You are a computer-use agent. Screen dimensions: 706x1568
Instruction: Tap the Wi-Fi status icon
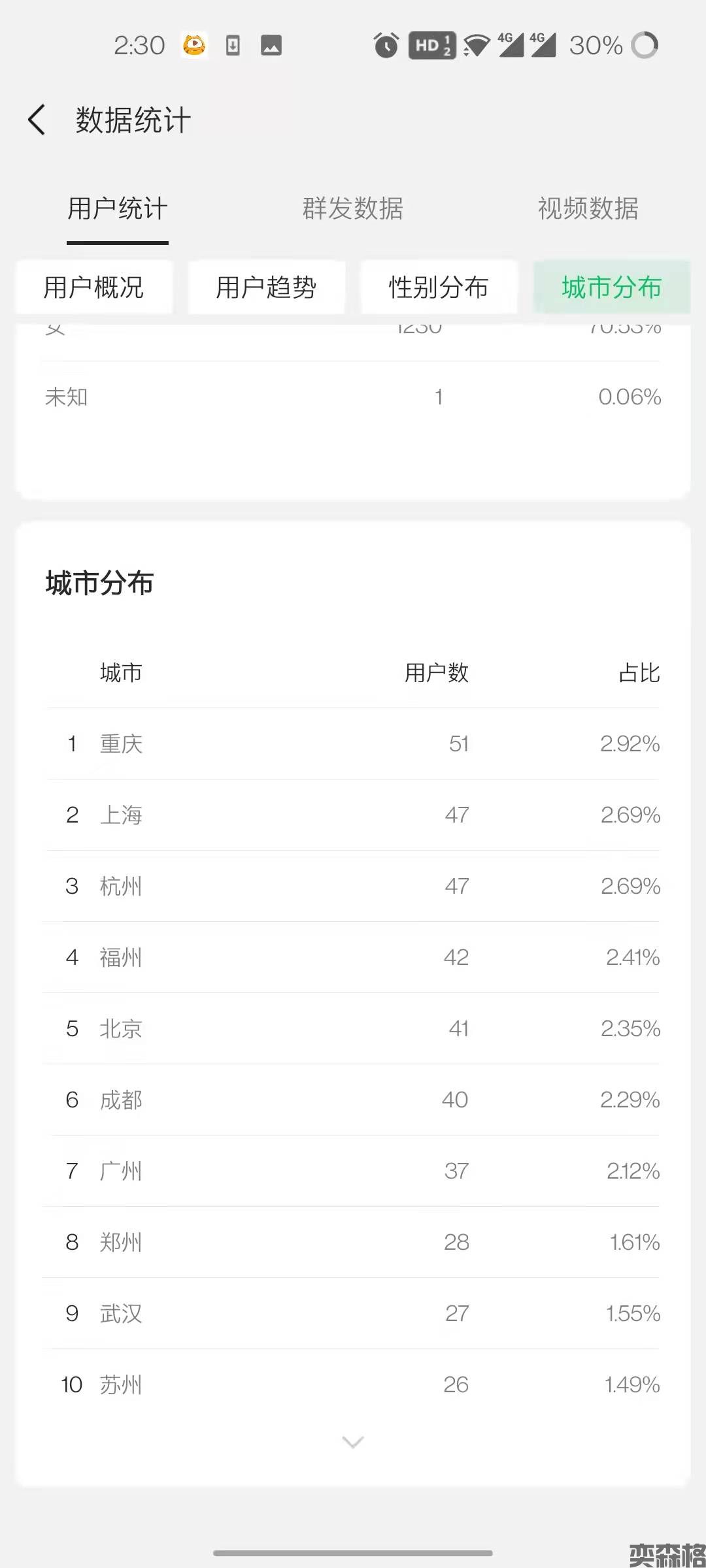pos(477,46)
